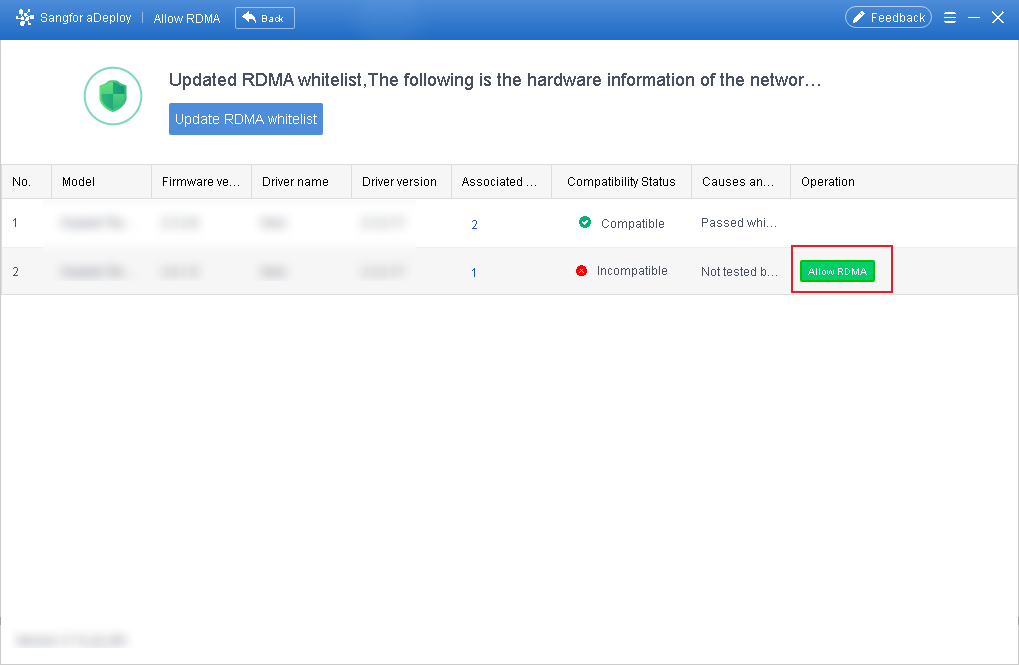Click the Allow RDMA title label
The width and height of the screenshot is (1019, 665).
(187, 18)
